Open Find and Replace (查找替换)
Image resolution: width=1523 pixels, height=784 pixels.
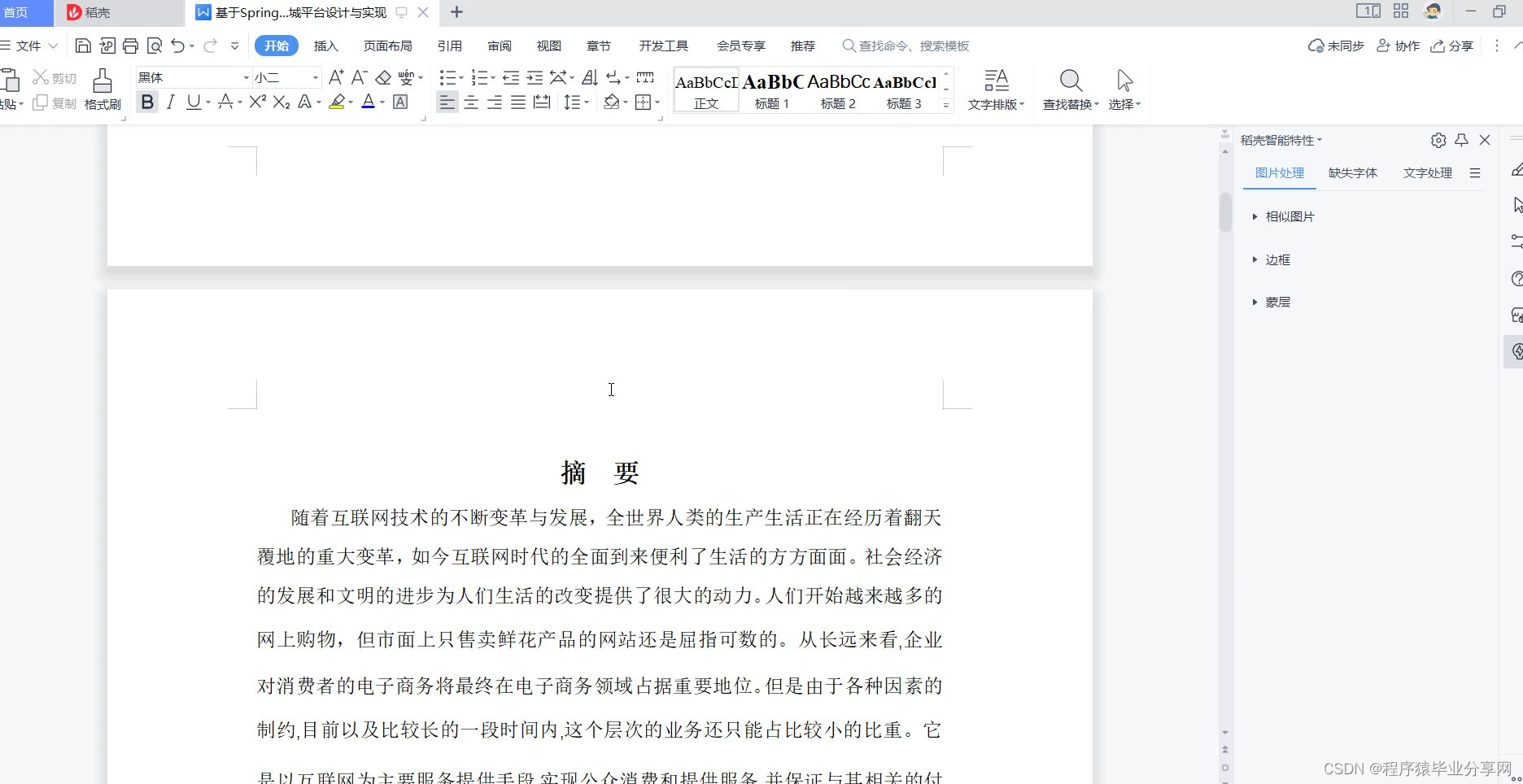click(1071, 89)
